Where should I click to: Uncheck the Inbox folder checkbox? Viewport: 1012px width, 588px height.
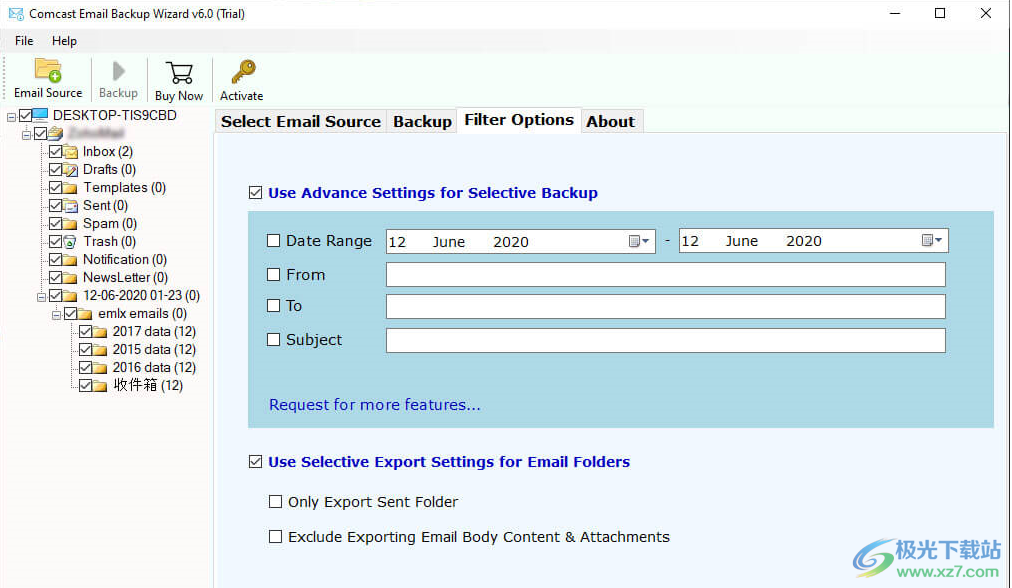[x=56, y=152]
